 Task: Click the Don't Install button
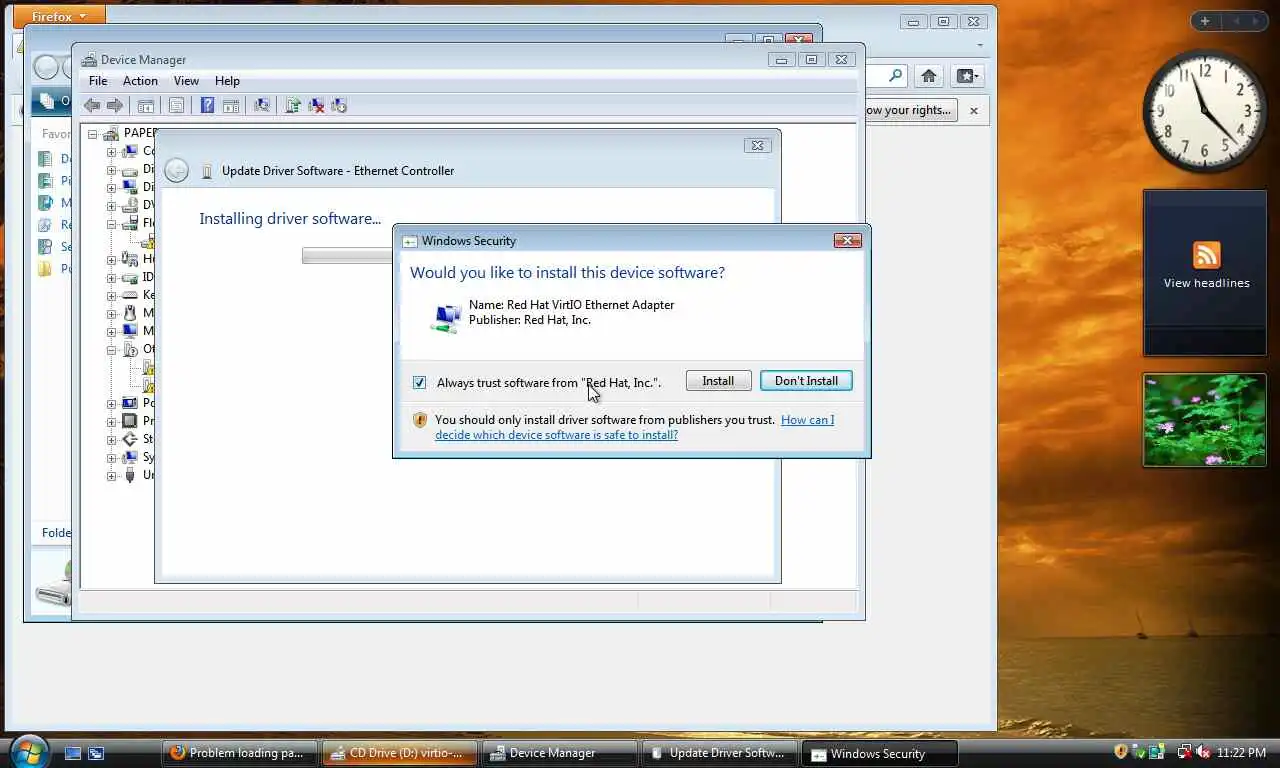tap(806, 381)
